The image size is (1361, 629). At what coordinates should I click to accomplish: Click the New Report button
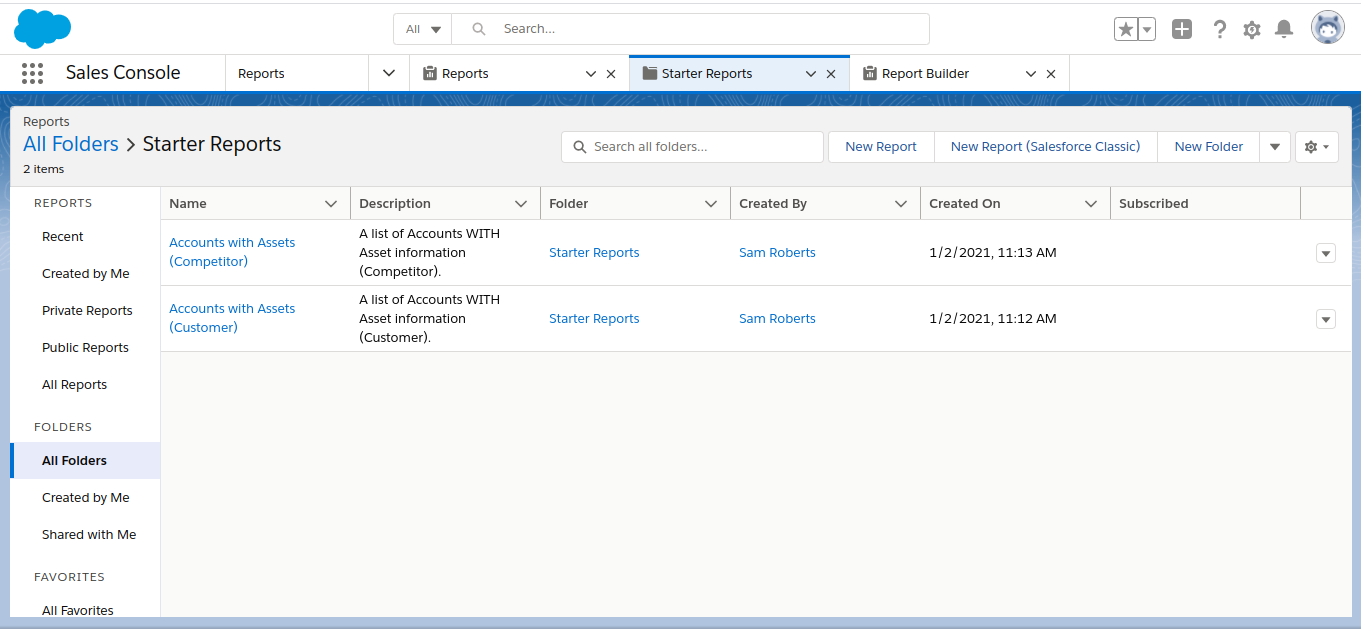coord(881,146)
